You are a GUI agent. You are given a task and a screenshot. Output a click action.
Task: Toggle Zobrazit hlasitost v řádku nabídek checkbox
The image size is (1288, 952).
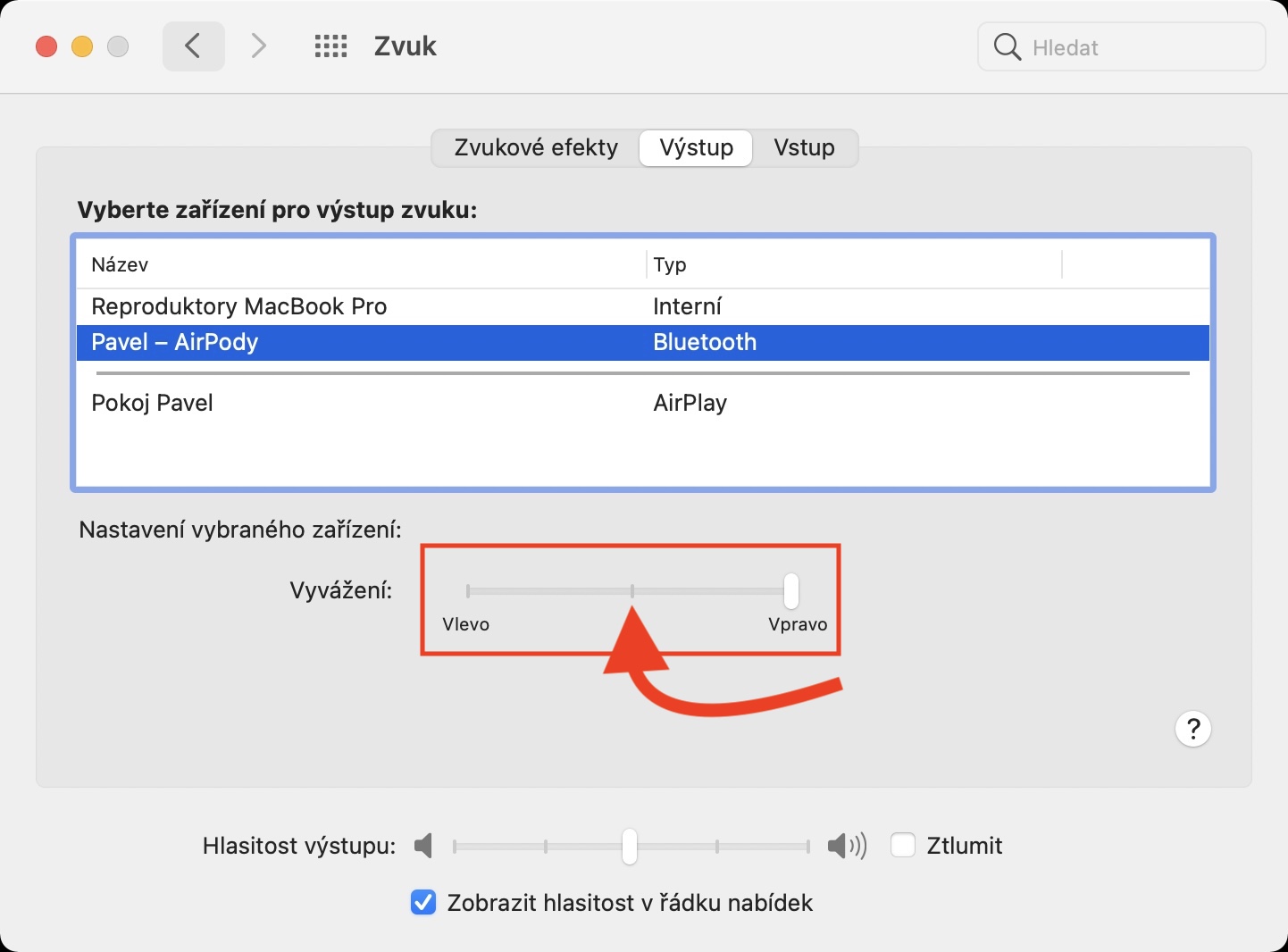(423, 903)
